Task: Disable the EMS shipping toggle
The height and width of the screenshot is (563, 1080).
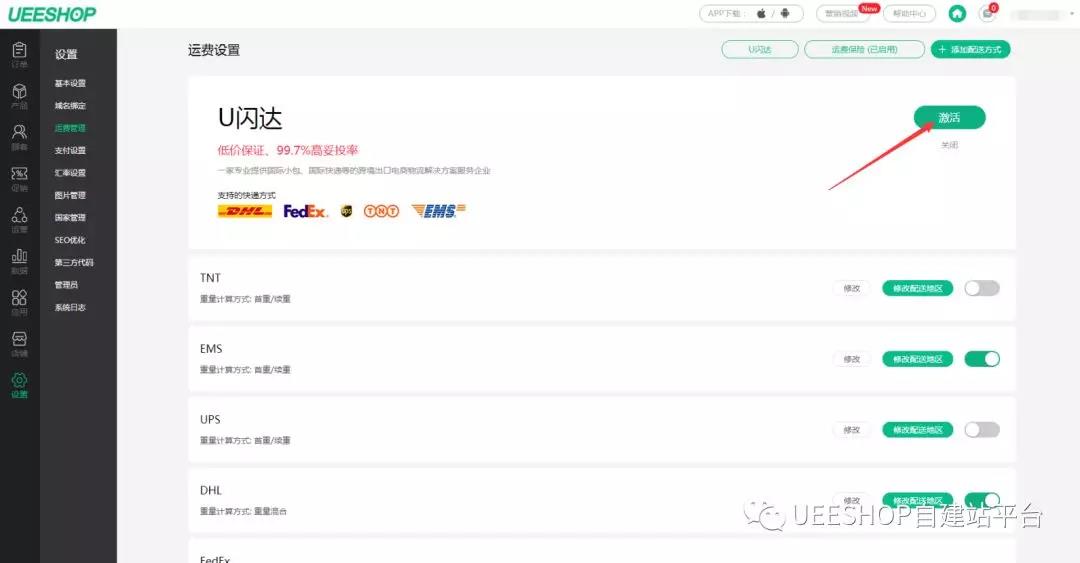Action: 982,359
